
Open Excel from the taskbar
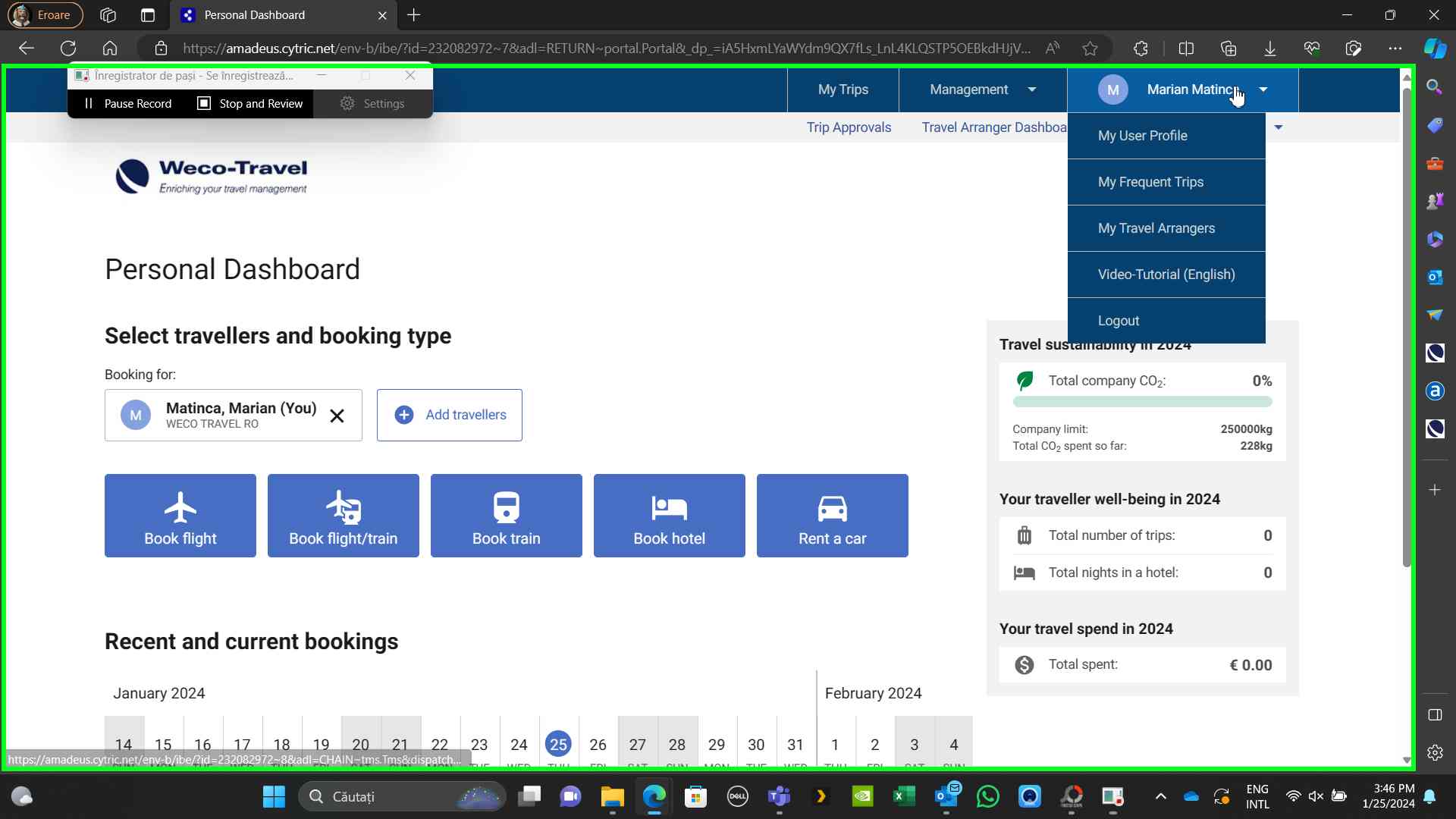click(904, 797)
